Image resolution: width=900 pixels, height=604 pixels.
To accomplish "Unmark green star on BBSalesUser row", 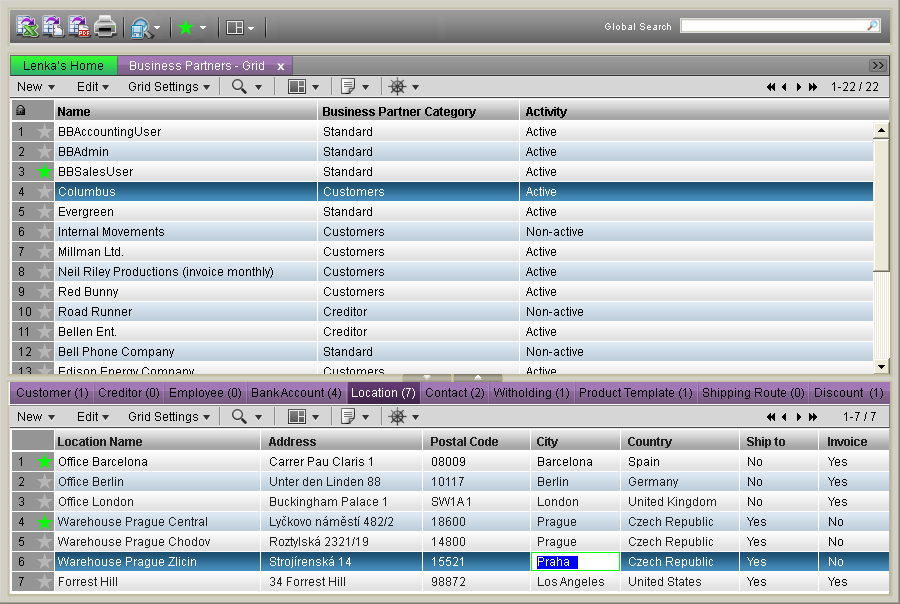I will (44, 172).
